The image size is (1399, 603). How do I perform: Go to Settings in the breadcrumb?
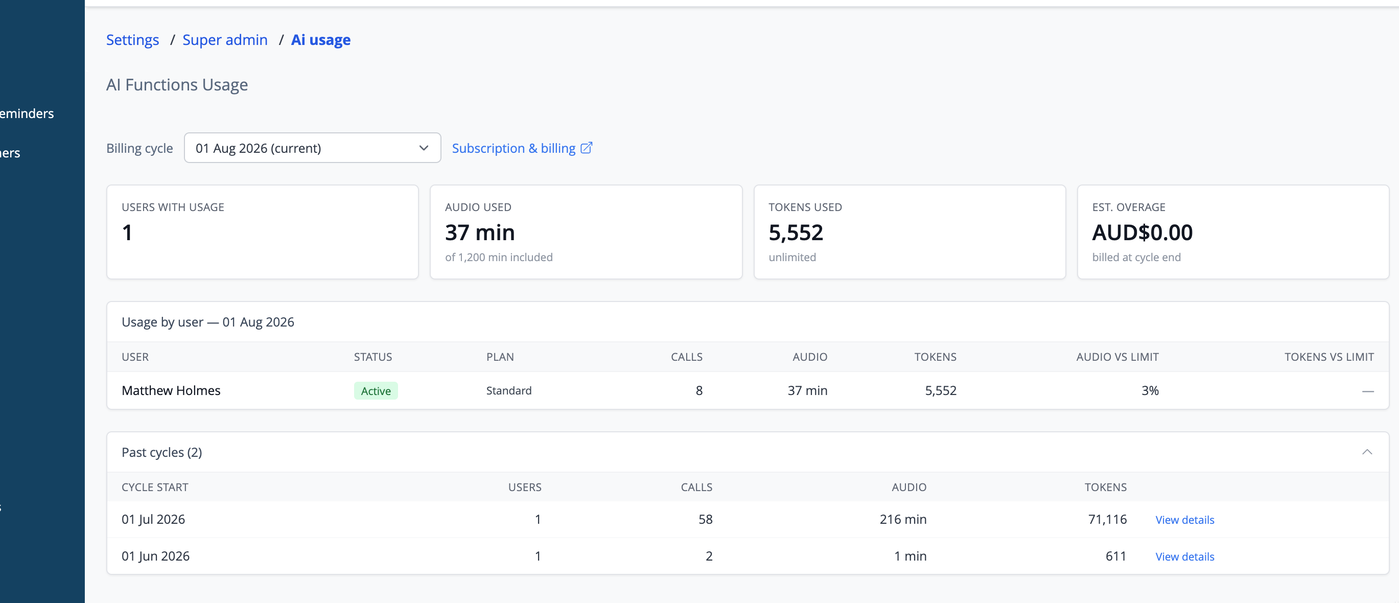133,40
